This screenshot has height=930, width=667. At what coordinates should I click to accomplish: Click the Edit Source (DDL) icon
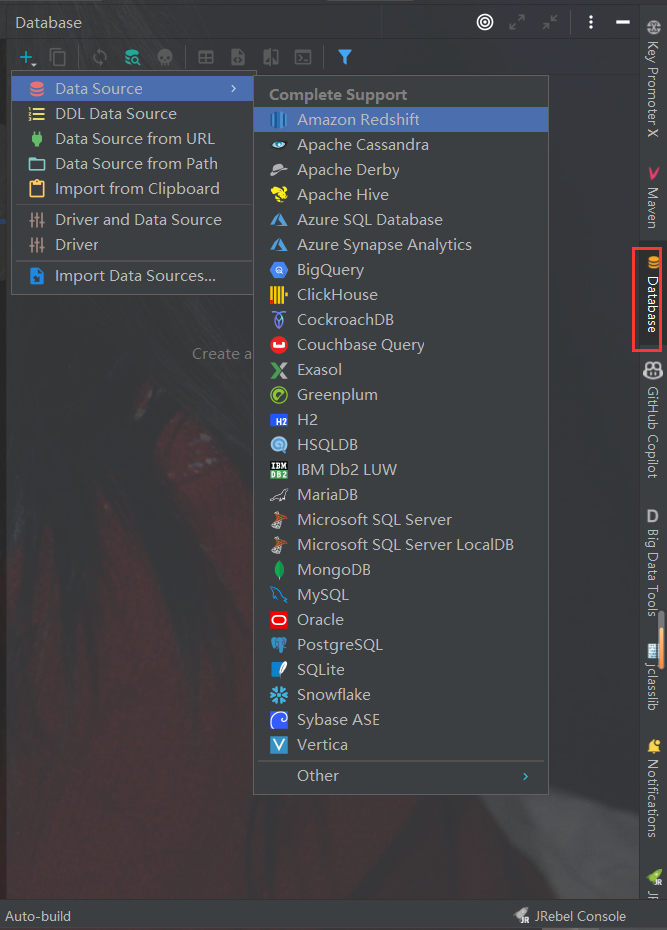coord(238,58)
